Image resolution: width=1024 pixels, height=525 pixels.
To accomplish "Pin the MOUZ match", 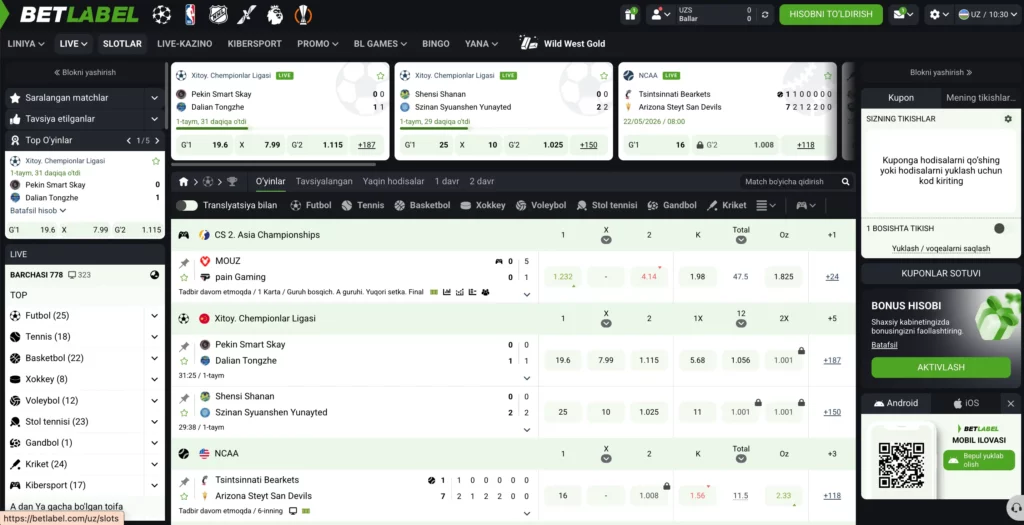I will point(184,262).
